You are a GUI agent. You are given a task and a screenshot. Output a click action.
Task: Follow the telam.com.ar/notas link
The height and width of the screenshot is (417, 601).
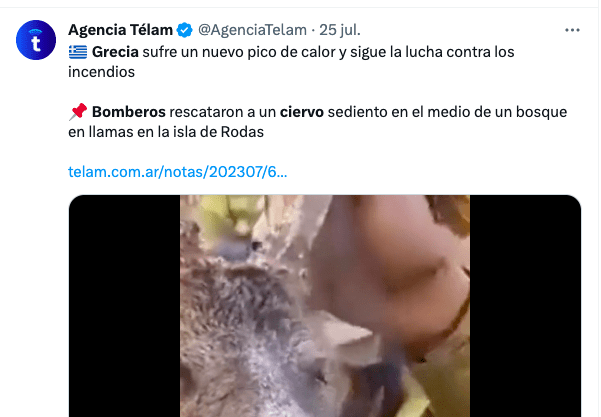click(x=177, y=172)
